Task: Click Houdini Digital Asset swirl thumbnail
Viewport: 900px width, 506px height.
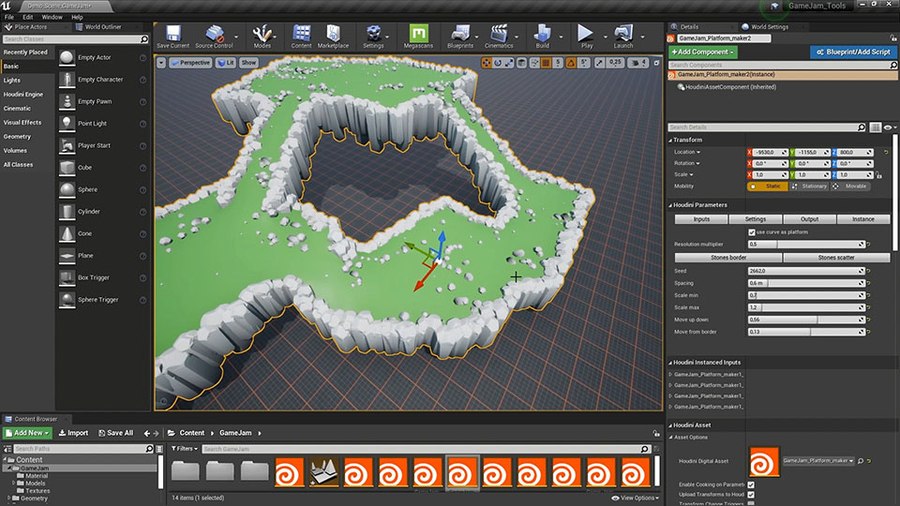Action: click(764, 461)
